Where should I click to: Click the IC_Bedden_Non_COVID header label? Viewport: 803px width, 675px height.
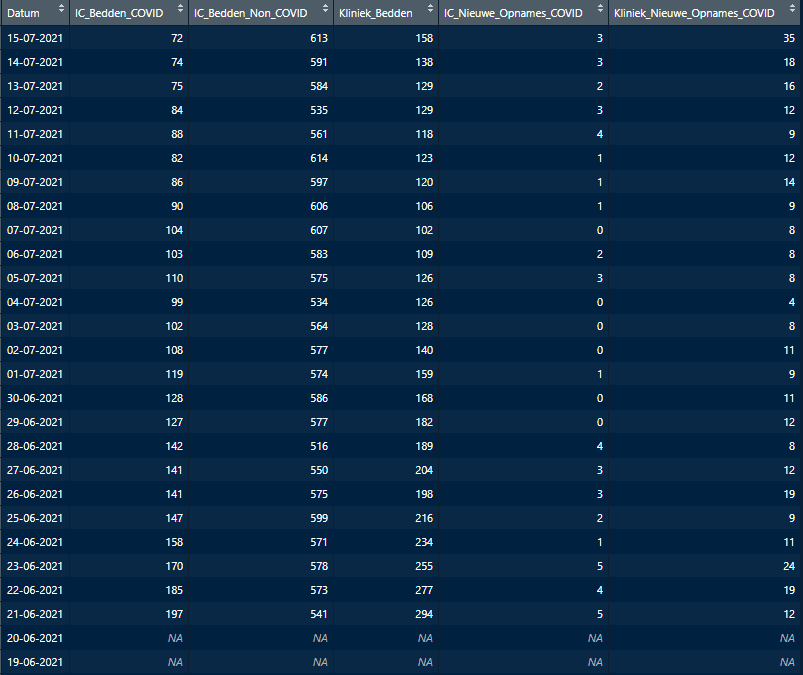point(250,13)
